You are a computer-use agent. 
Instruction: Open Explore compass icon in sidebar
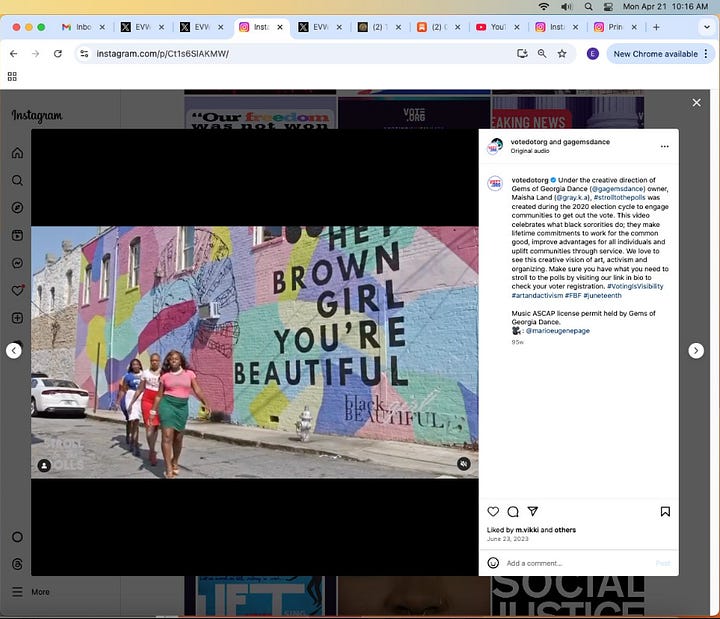point(17,208)
